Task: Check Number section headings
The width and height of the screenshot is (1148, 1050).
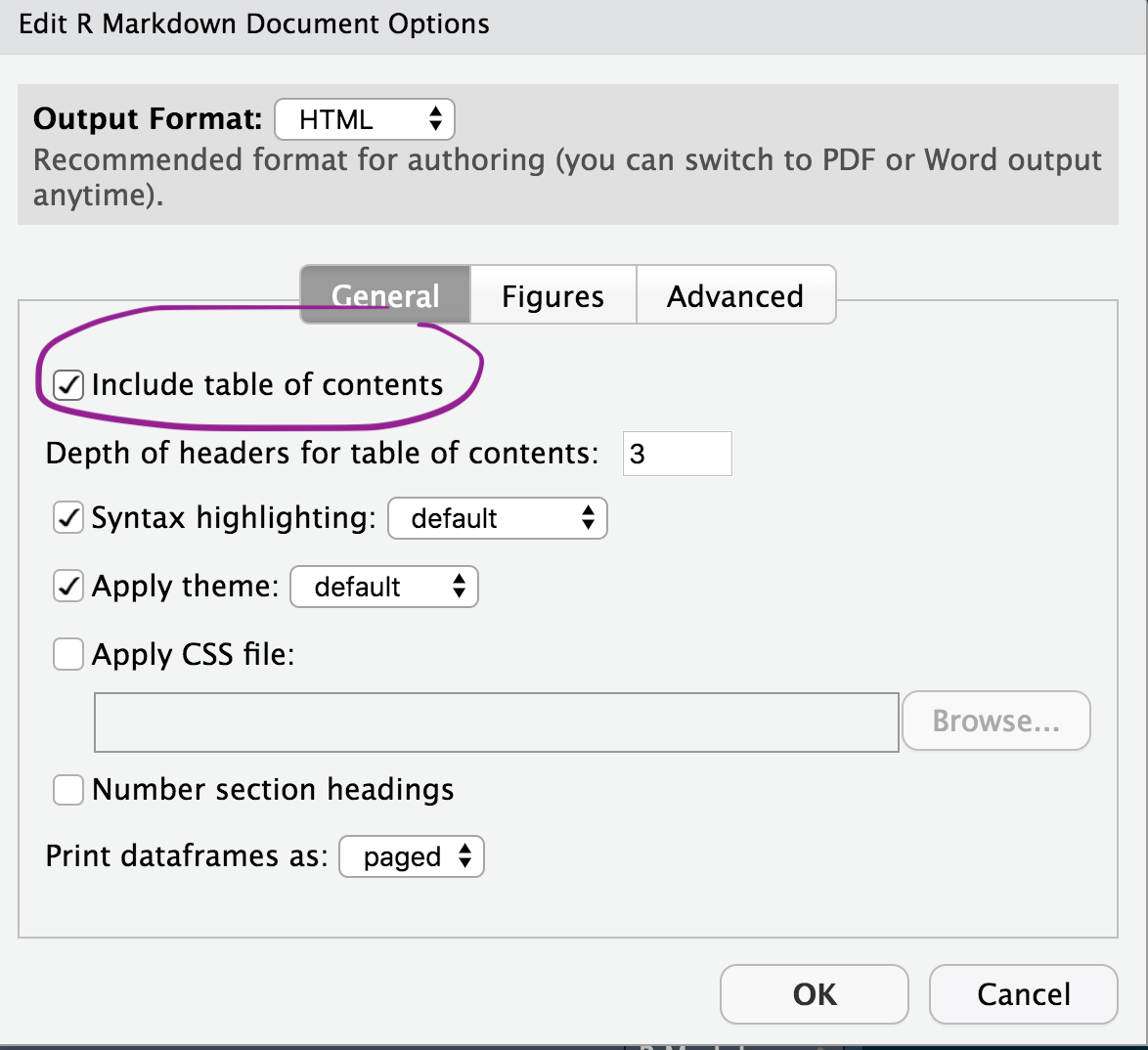Action: click(67, 789)
